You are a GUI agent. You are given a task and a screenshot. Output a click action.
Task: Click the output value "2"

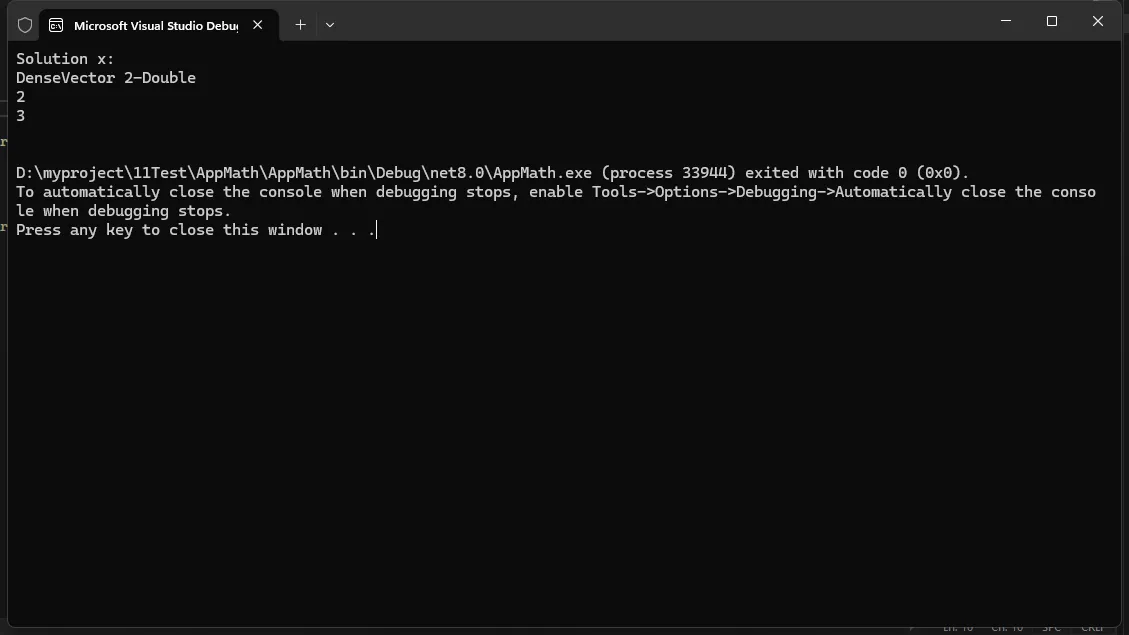click(21, 97)
